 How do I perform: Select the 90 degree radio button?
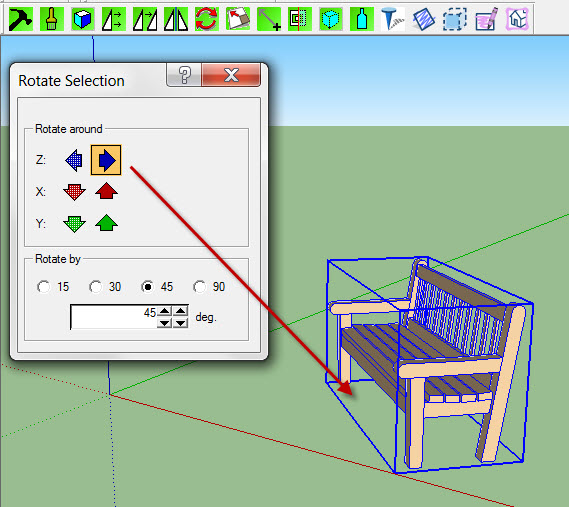click(200, 287)
